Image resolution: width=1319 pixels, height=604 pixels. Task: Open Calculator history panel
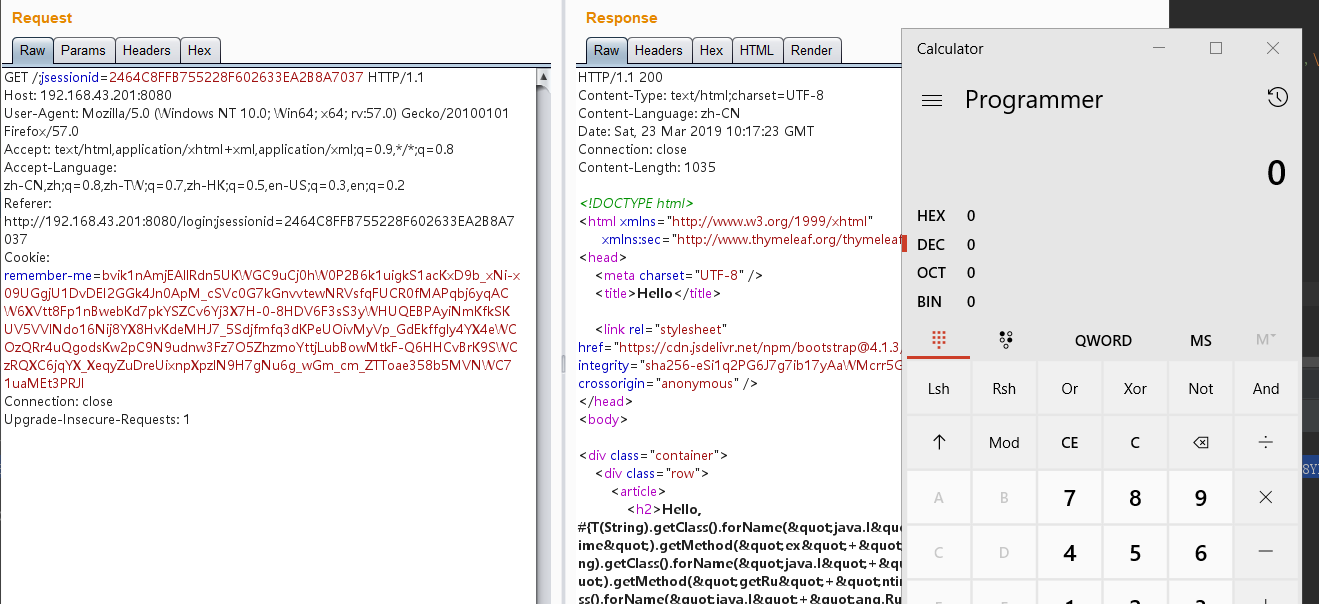(1277, 98)
